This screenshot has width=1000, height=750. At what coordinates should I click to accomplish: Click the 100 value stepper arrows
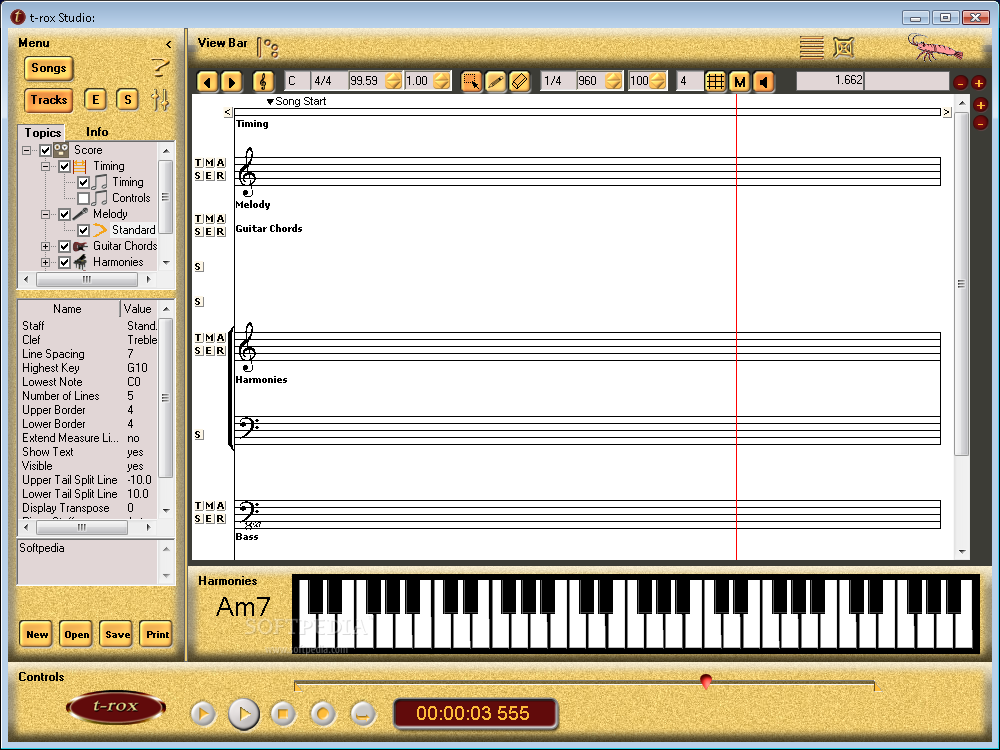tap(658, 81)
